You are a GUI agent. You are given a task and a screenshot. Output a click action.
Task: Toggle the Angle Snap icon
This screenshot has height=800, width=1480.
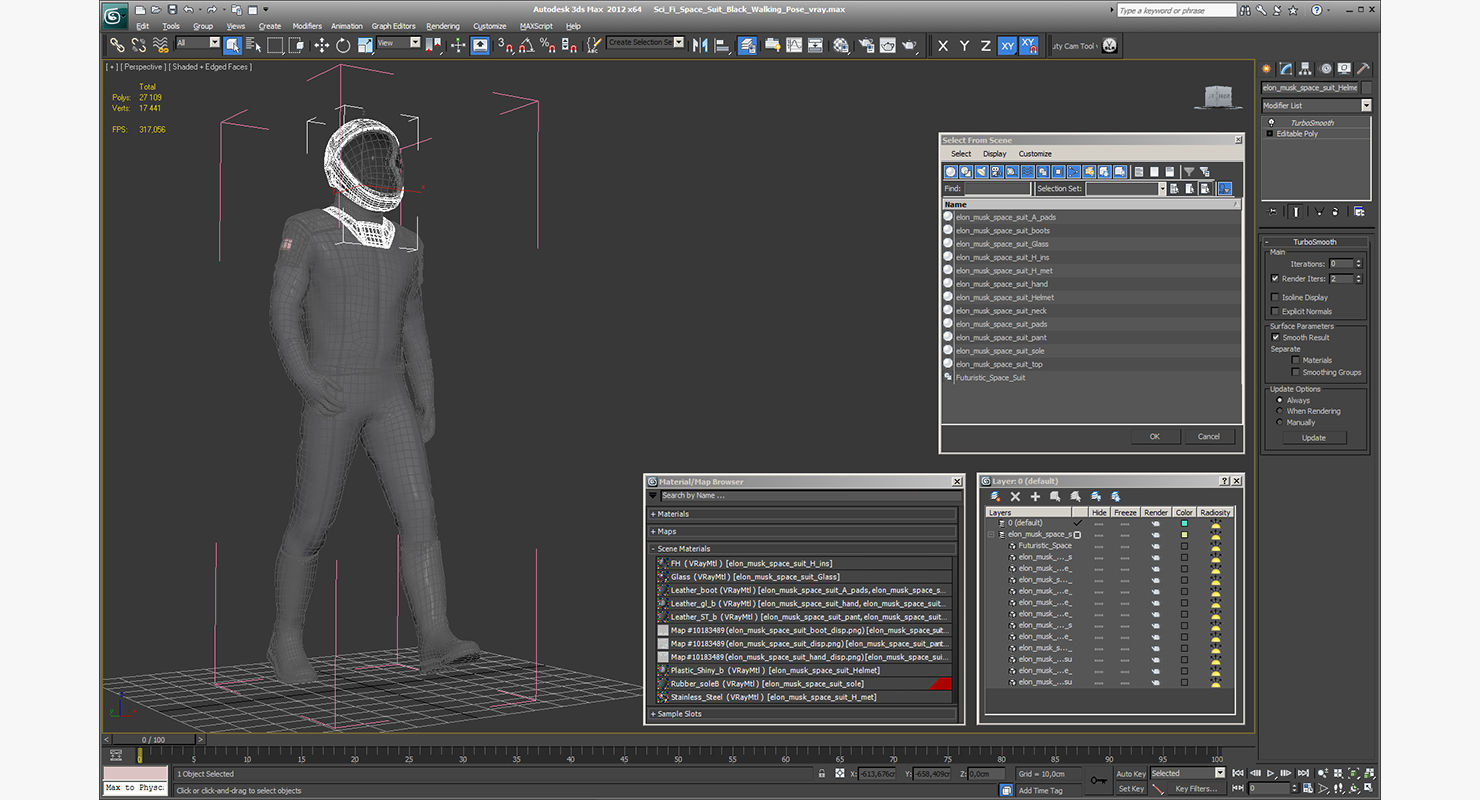point(526,45)
